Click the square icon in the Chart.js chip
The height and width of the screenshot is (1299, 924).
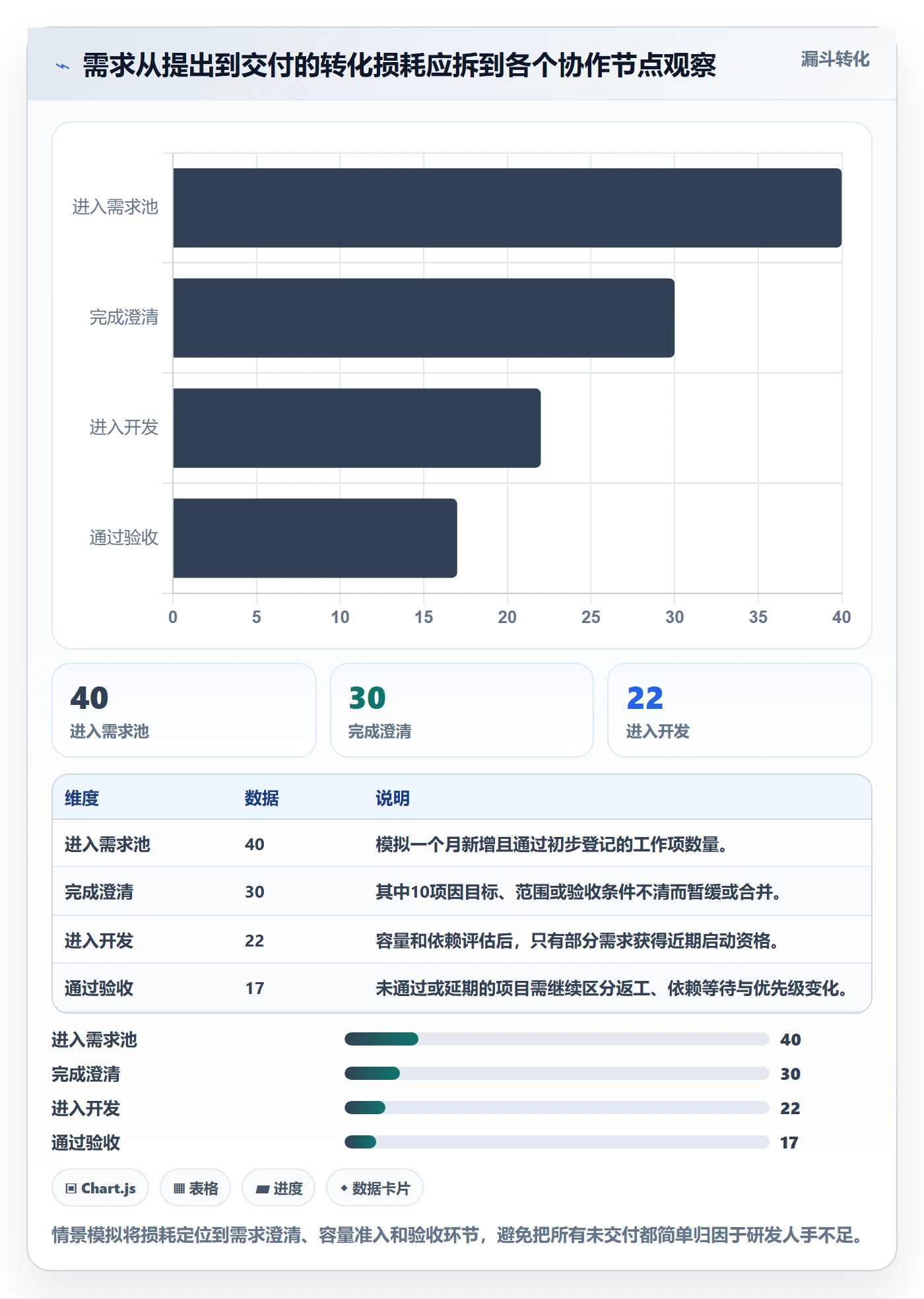pos(71,1189)
